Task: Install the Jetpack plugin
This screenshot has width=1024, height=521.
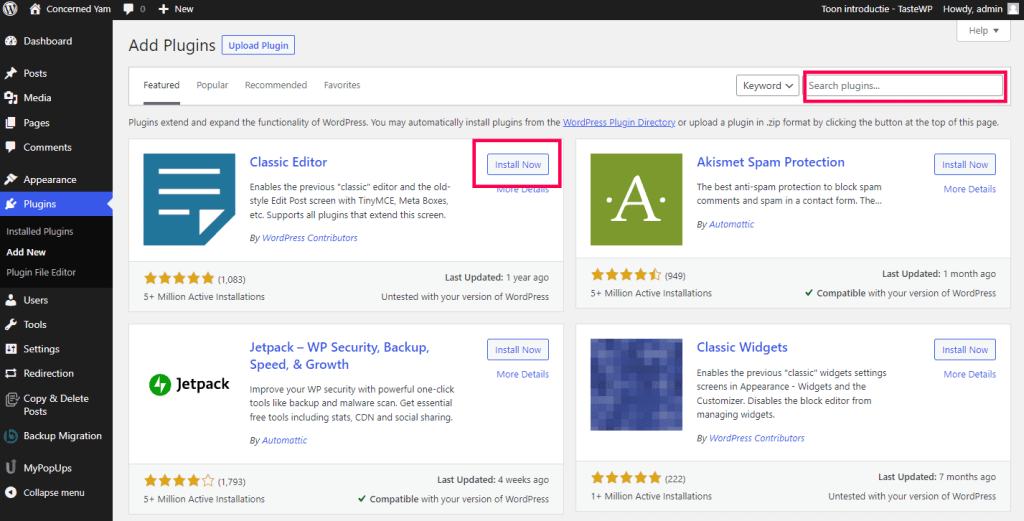Action: pos(518,350)
